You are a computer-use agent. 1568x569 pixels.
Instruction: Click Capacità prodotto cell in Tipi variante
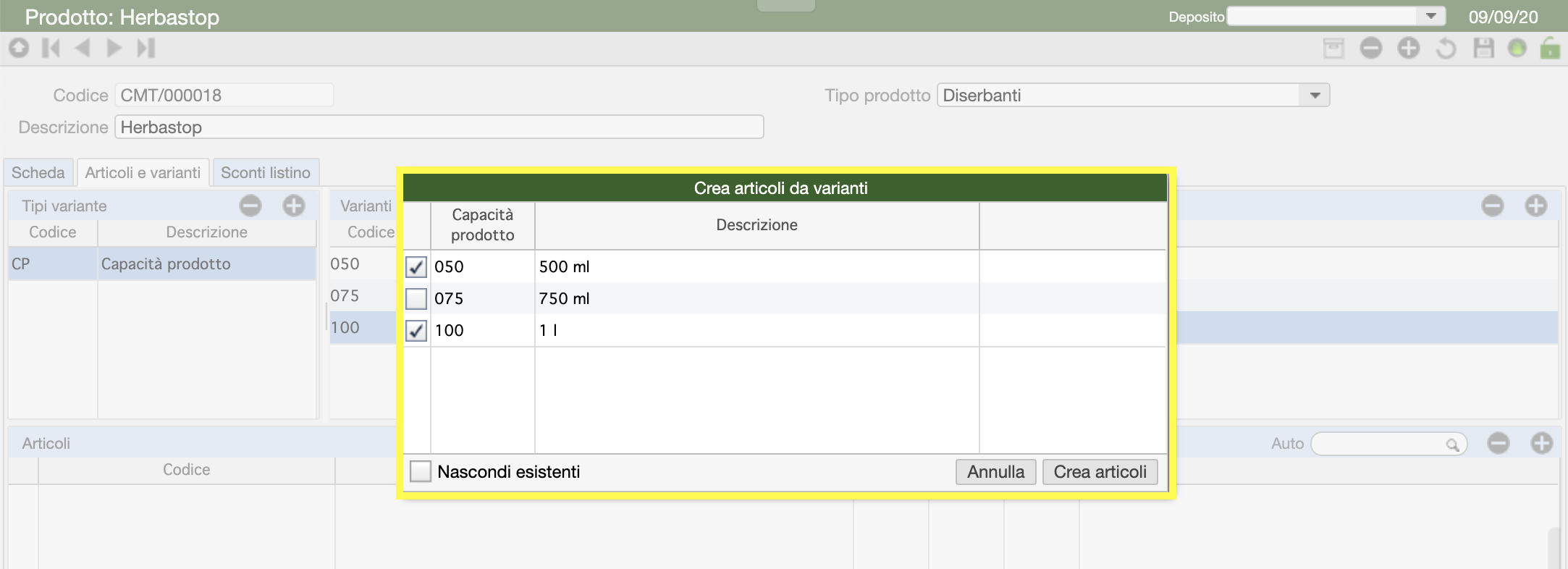coord(207,264)
